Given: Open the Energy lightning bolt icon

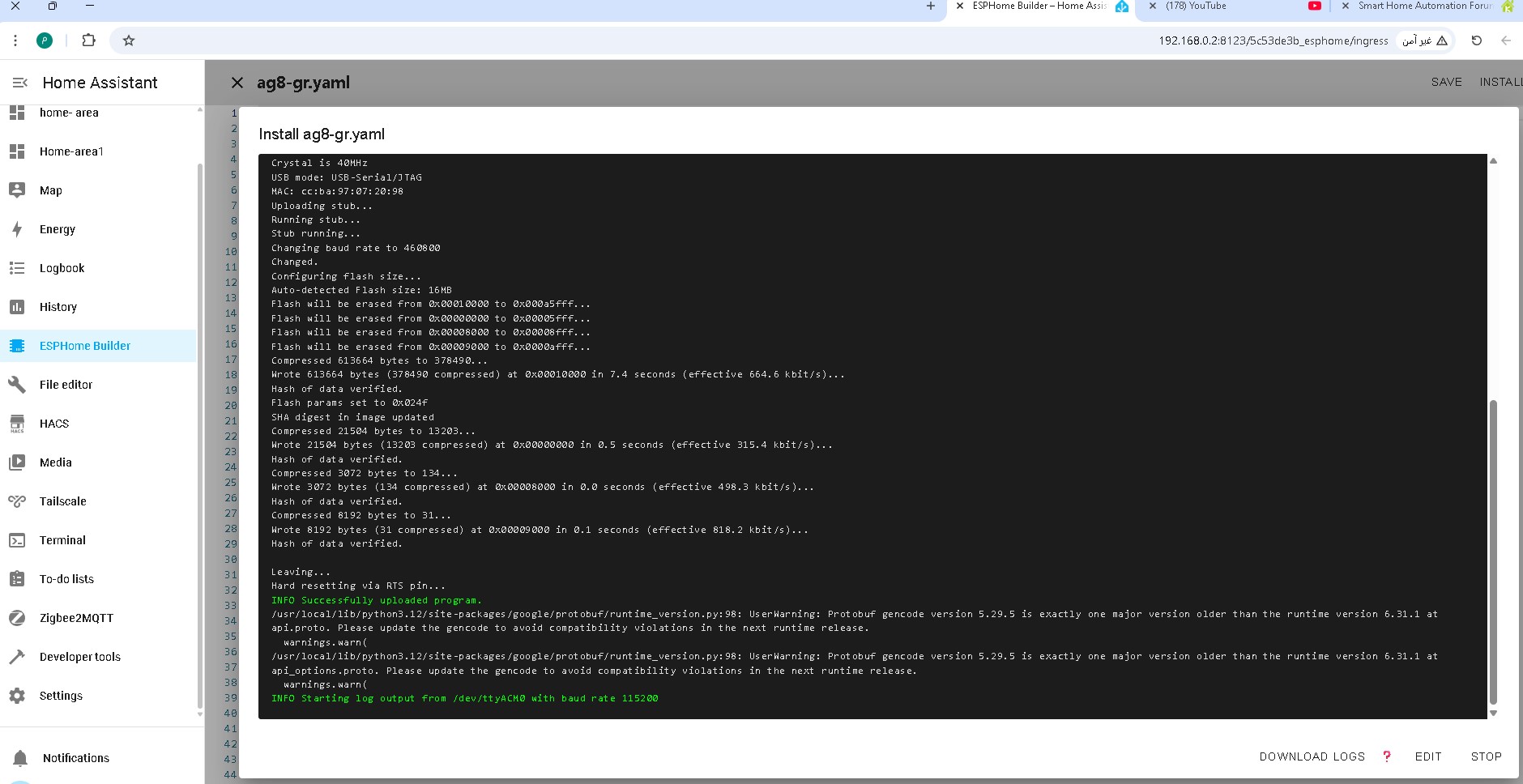Looking at the screenshot, I should 17,229.
